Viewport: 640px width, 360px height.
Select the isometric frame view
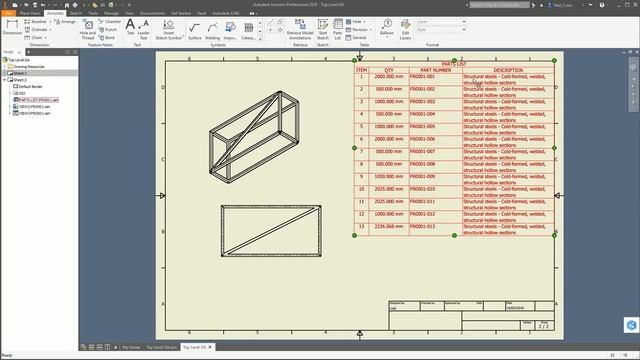click(254, 137)
